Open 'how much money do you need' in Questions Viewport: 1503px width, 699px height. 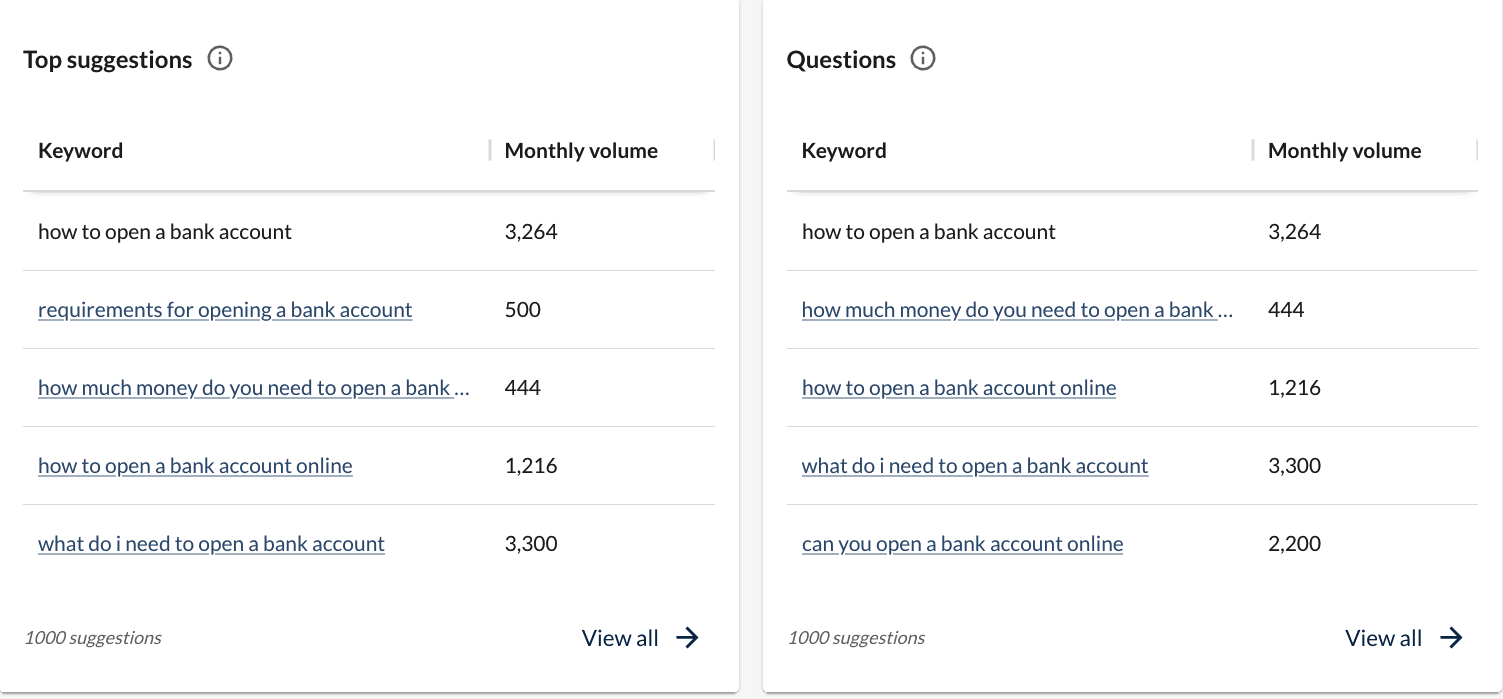click(1017, 310)
